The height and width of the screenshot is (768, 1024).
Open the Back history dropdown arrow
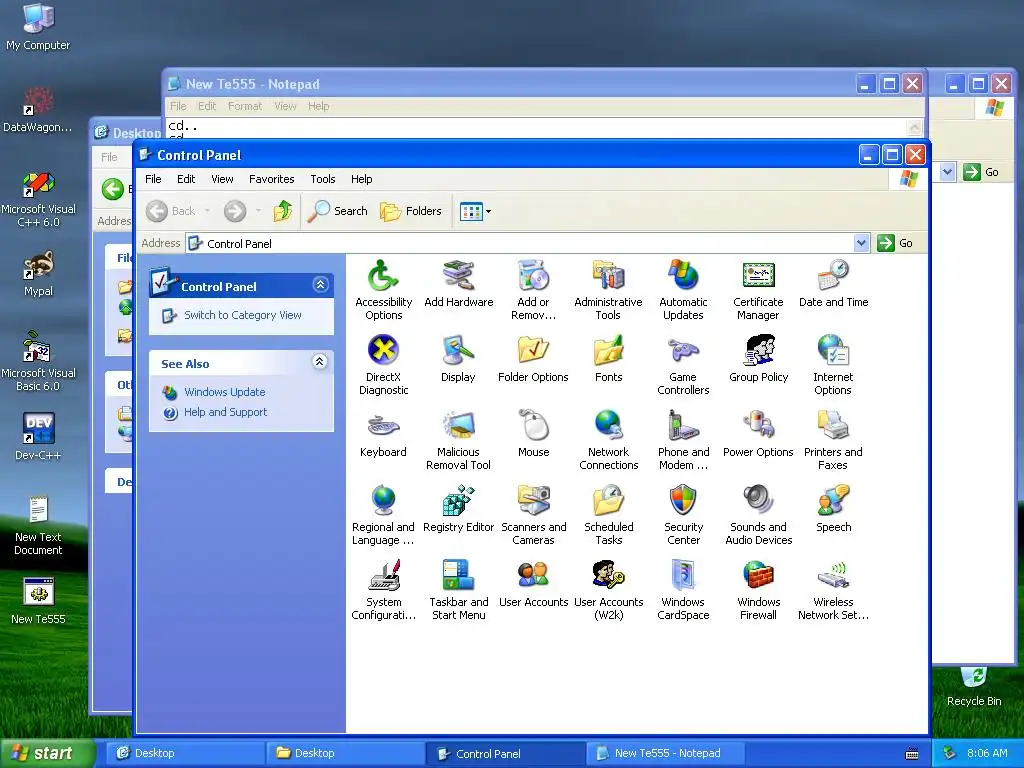coord(207,211)
